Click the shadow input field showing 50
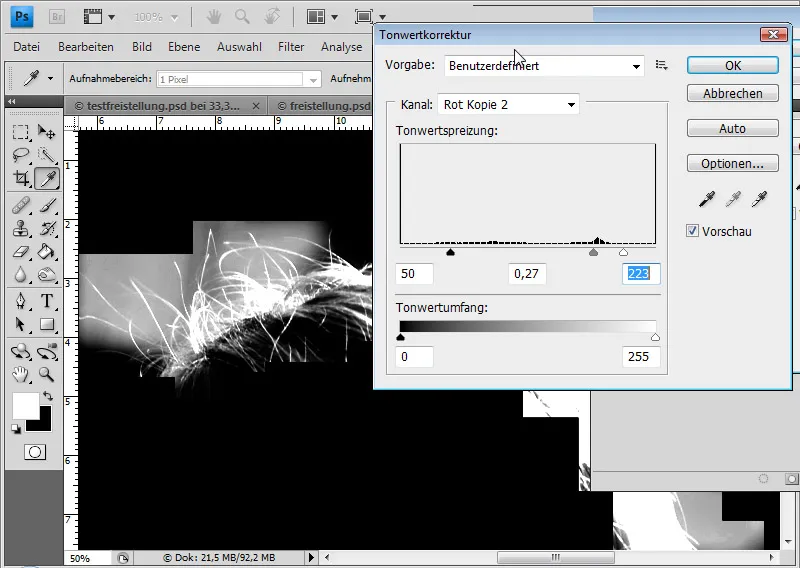The height and width of the screenshot is (568, 800). 414,274
